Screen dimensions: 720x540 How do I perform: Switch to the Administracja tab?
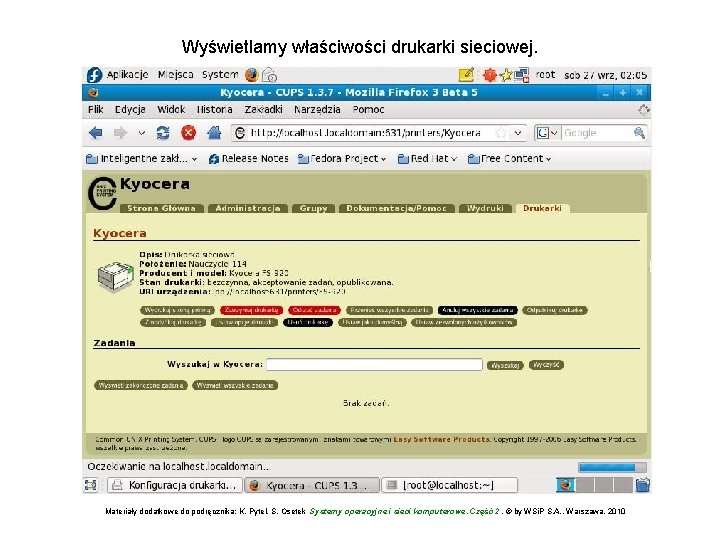pyautogui.click(x=248, y=208)
